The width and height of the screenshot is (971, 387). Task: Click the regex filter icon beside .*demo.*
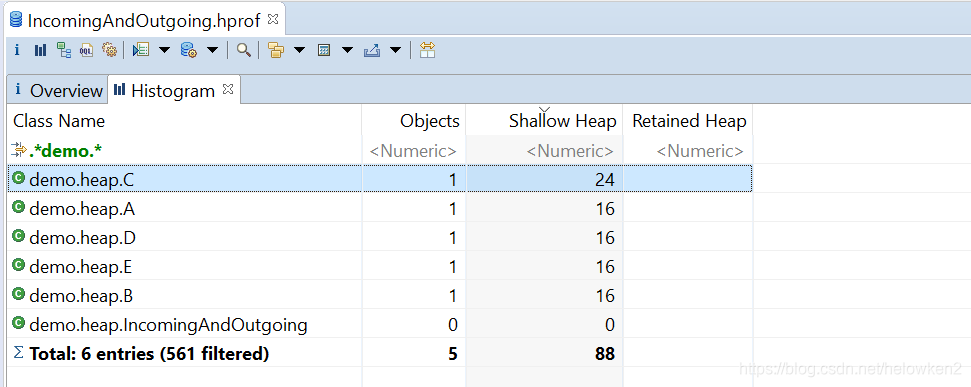tap(19, 149)
